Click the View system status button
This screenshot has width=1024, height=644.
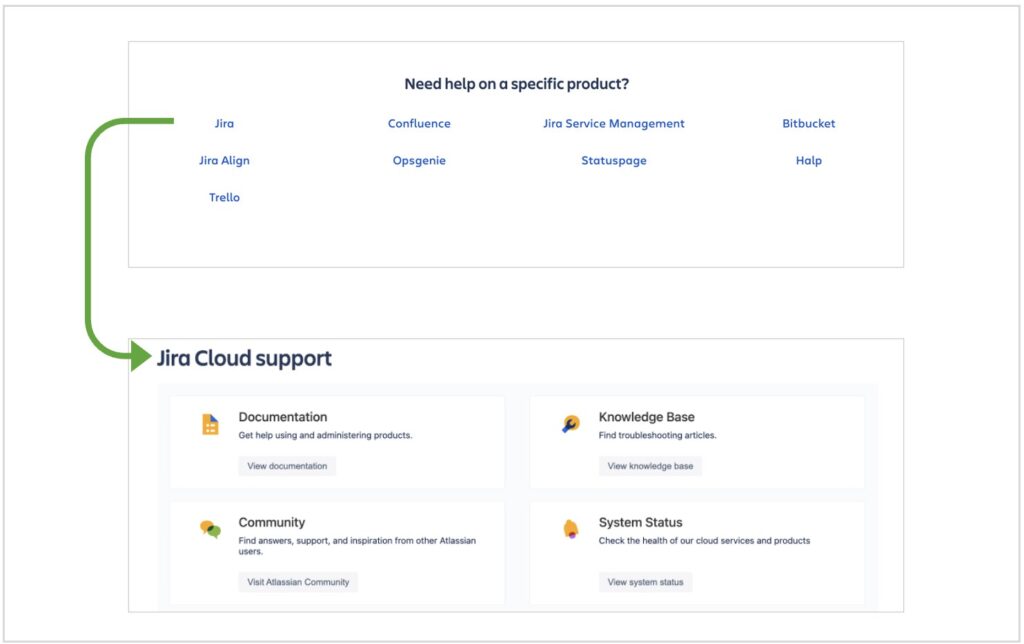645,582
